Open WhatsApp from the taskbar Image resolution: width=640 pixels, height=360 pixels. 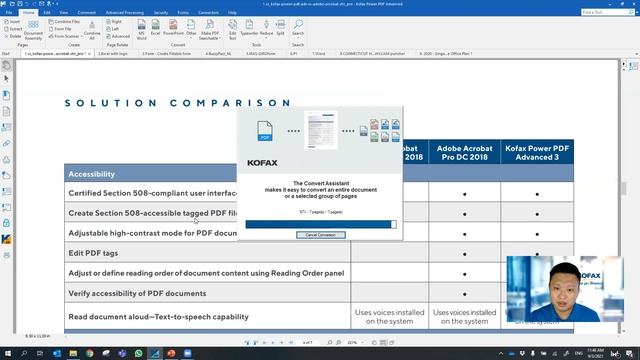tap(138, 353)
